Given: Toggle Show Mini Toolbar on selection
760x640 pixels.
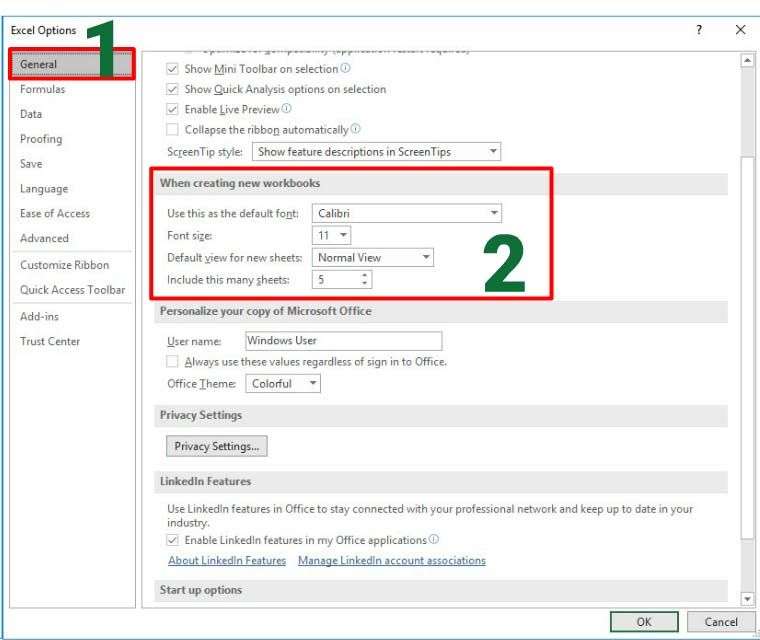Looking at the screenshot, I should 172,69.
